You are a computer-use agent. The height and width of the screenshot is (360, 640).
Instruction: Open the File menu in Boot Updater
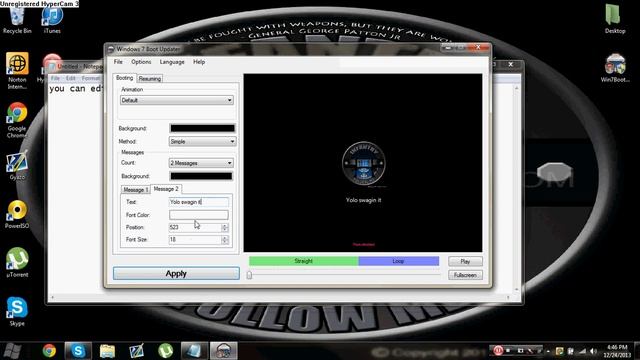(x=118, y=62)
